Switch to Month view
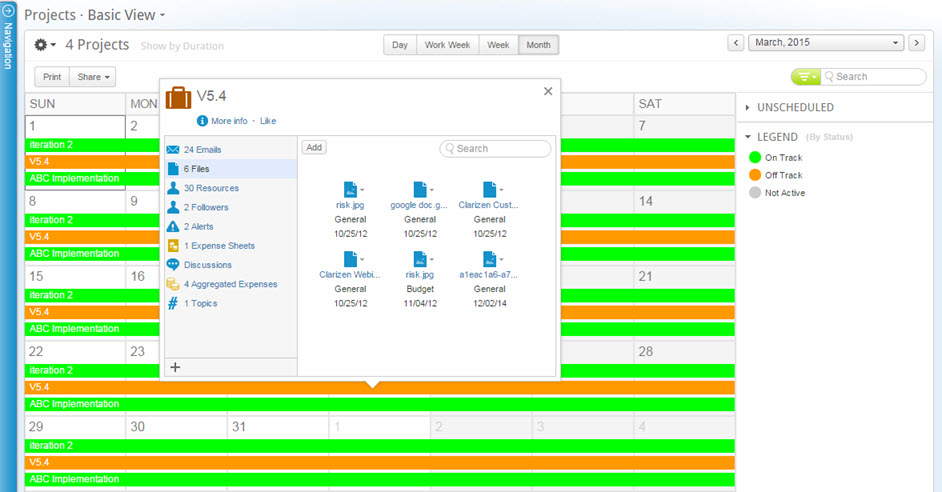Image resolution: width=942 pixels, height=492 pixels. 538,45
